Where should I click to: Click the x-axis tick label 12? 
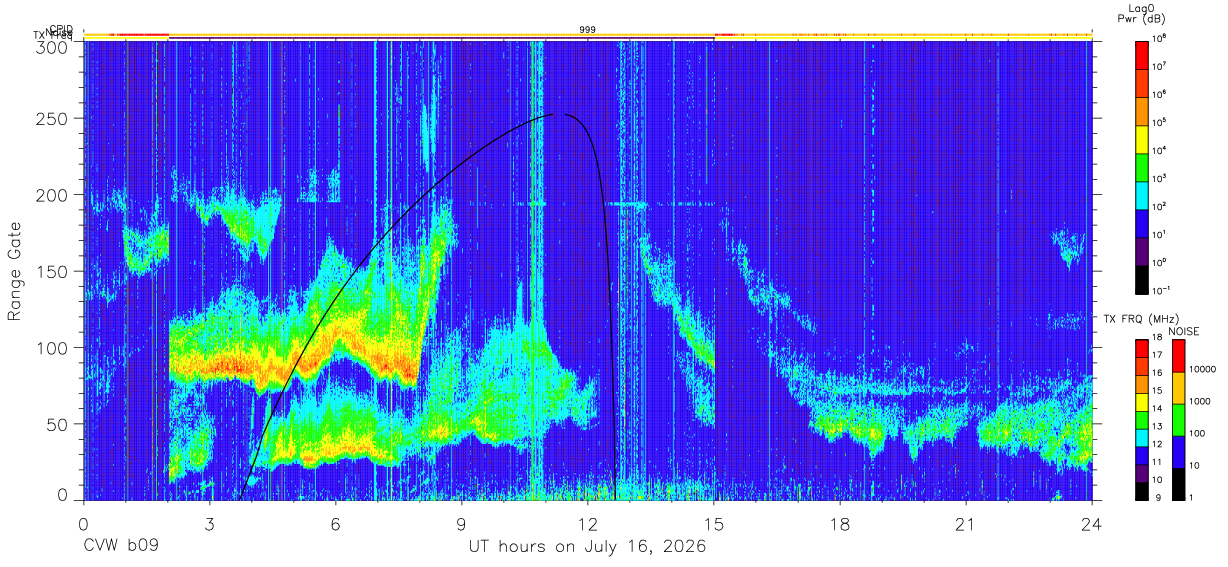pyautogui.click(x=588, y=523)
